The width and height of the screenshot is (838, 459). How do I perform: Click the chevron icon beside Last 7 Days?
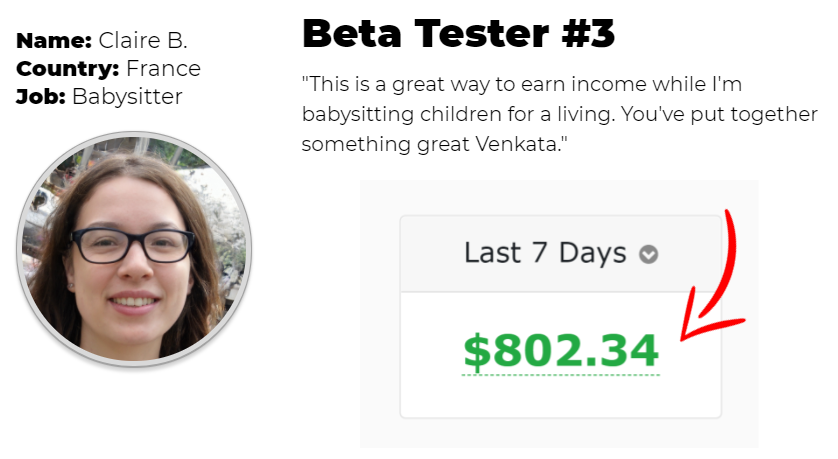coord(648,254)
